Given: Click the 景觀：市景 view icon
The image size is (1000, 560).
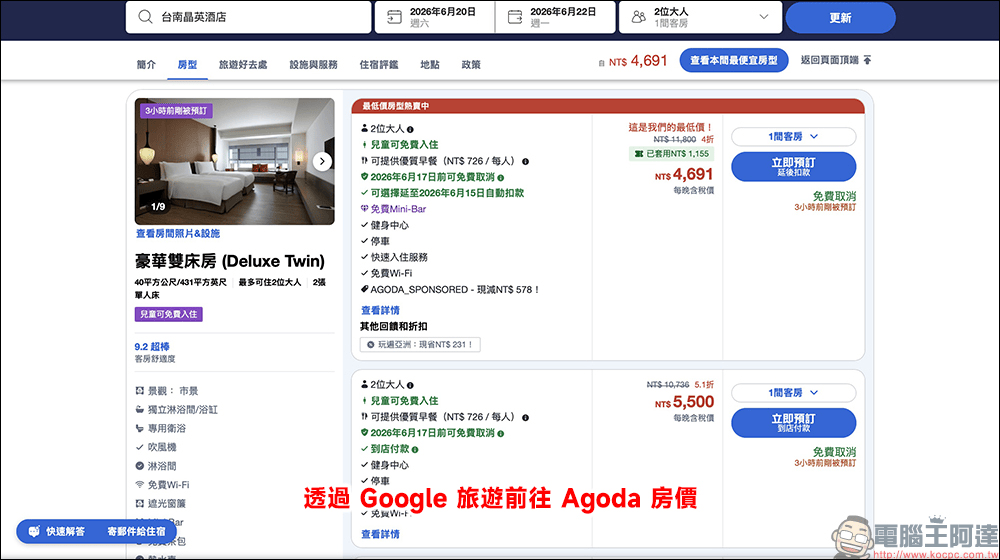Looking at the screenshot, I should pyautogui.click(x=140, y=390).
